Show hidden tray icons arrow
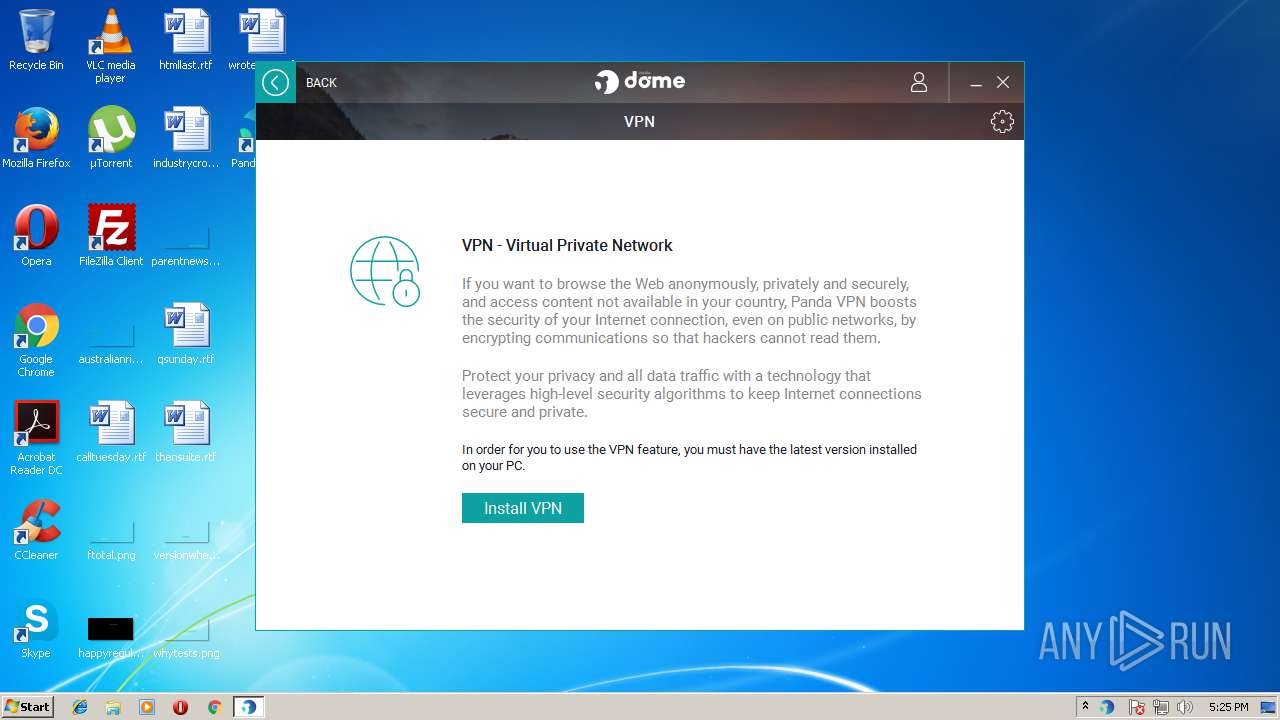Image resolution: width=1280 pixels, height=720 pixels. click(1086, 707)
